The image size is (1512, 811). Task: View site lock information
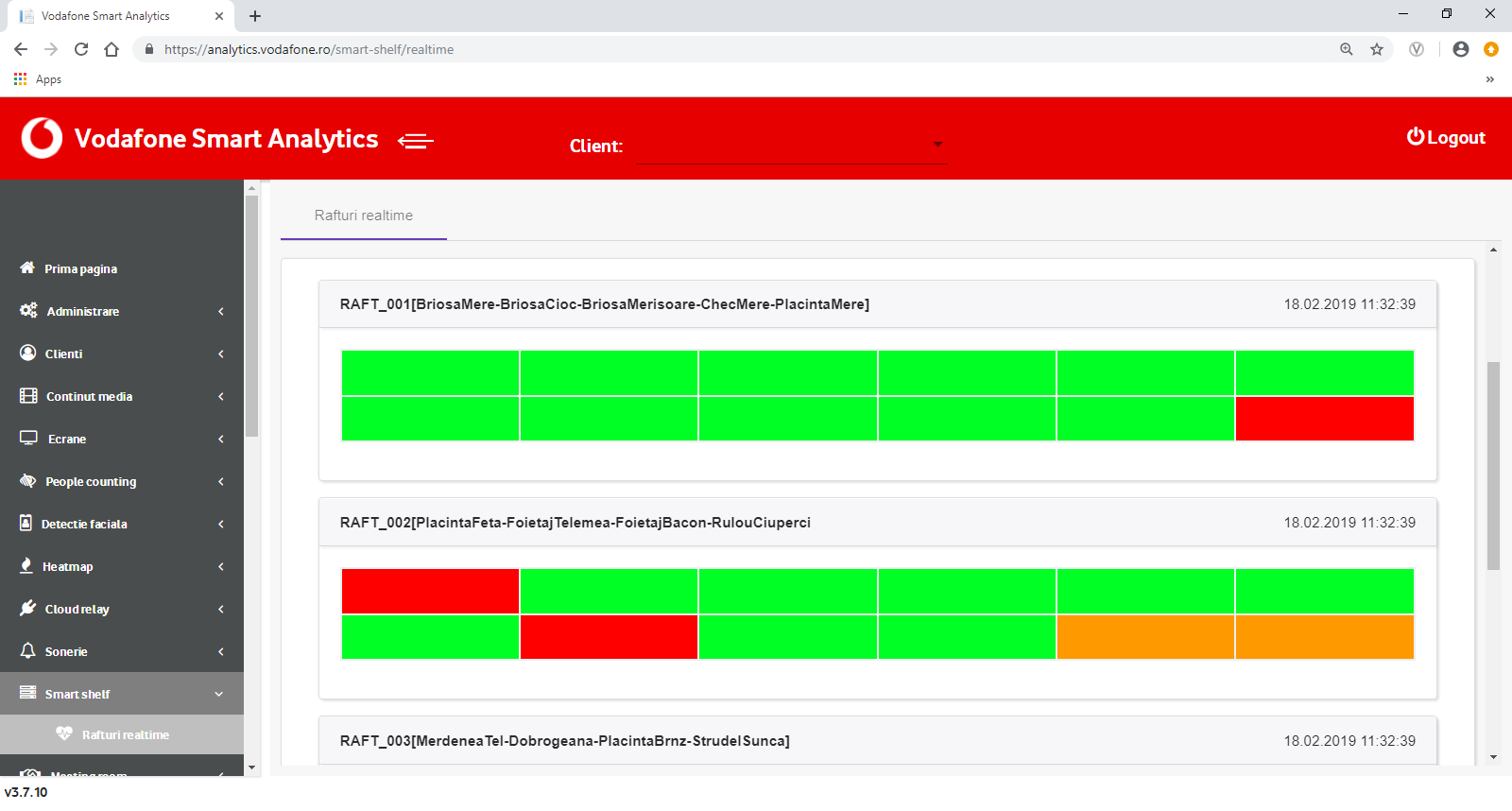tap(148, 49)
